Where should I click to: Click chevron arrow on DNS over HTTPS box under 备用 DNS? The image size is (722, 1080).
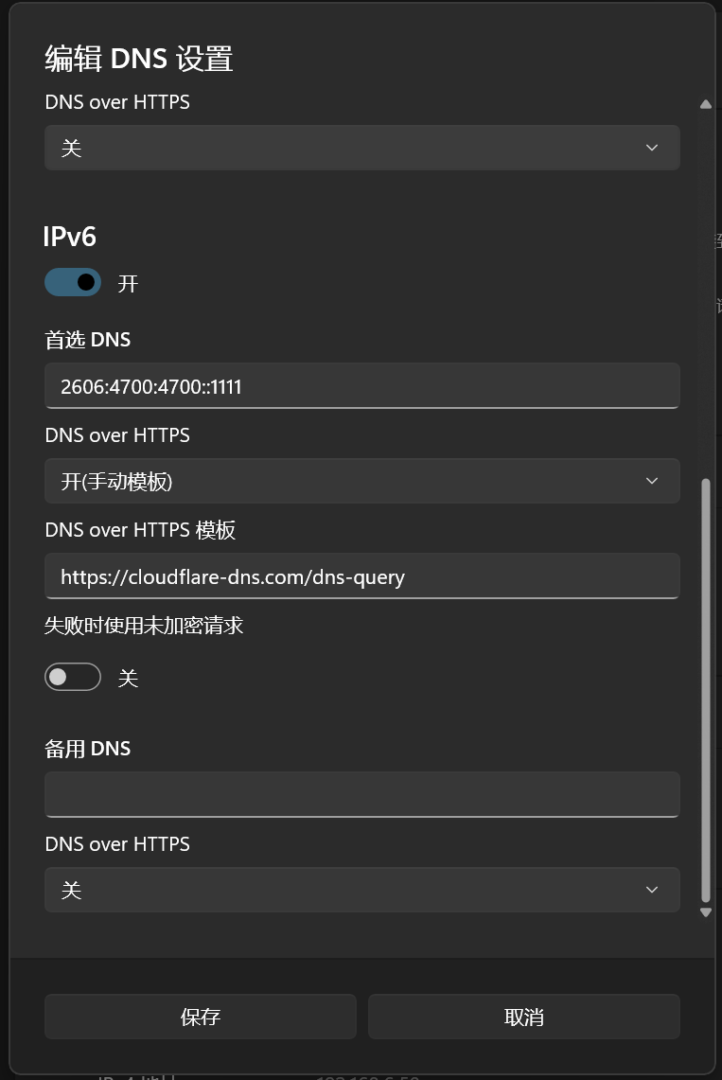pyautogui.click(x=652, y=890)
